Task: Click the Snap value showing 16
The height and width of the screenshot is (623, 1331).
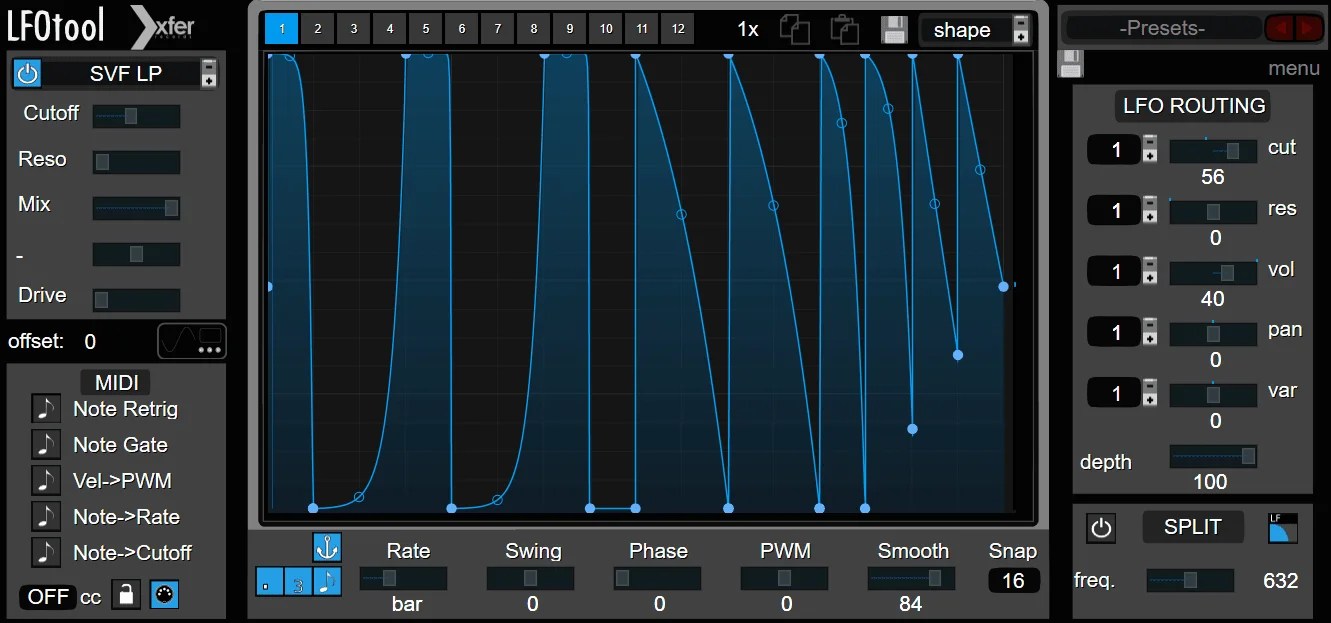Action: tap(1014, 580)
